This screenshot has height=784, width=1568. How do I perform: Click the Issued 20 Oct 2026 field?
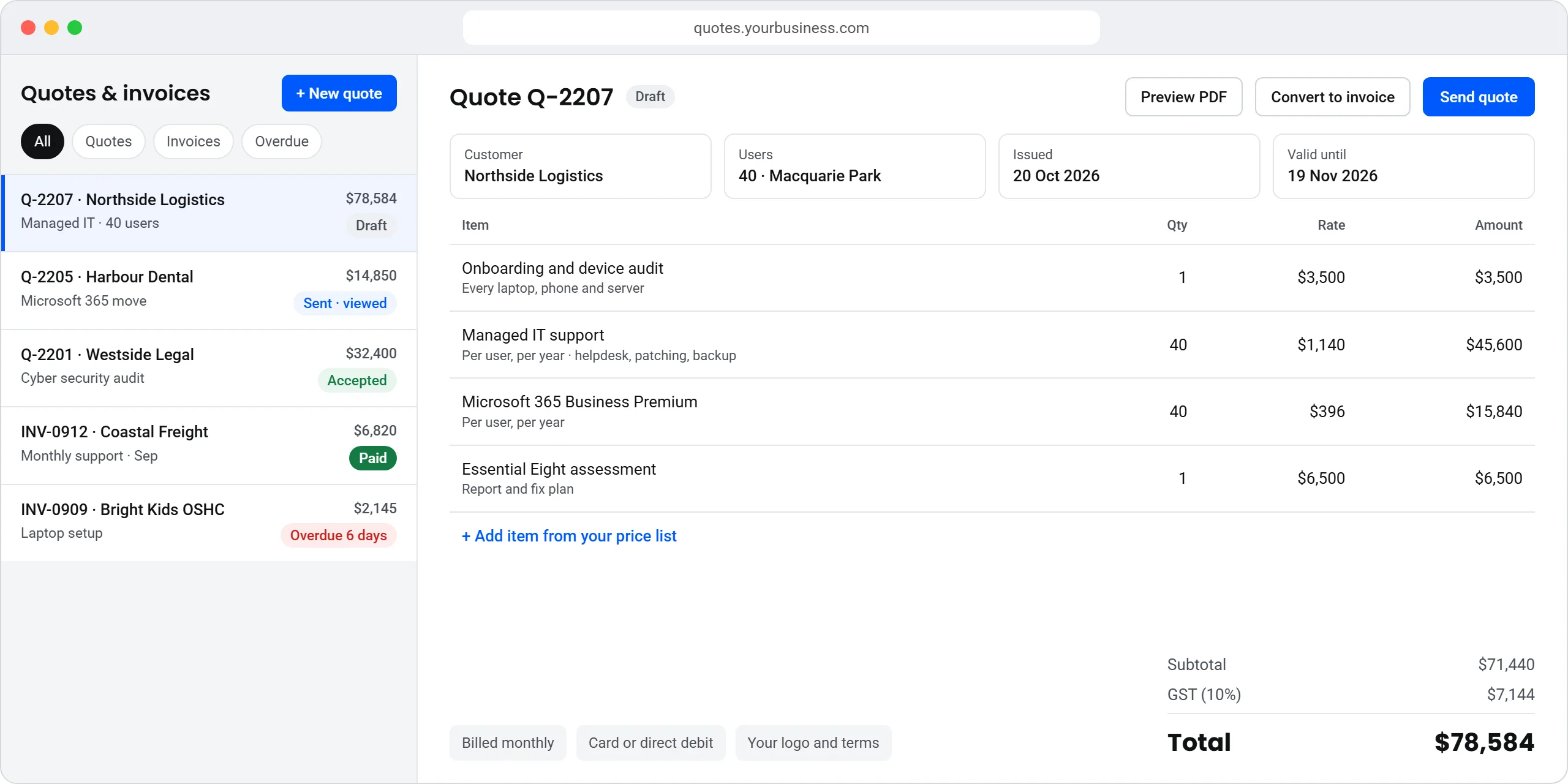(1129, 166)
